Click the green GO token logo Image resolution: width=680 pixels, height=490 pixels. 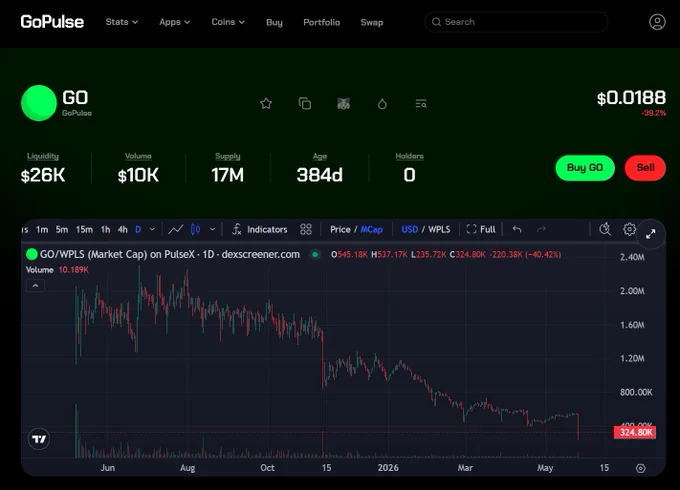click(x=39, y=103)
